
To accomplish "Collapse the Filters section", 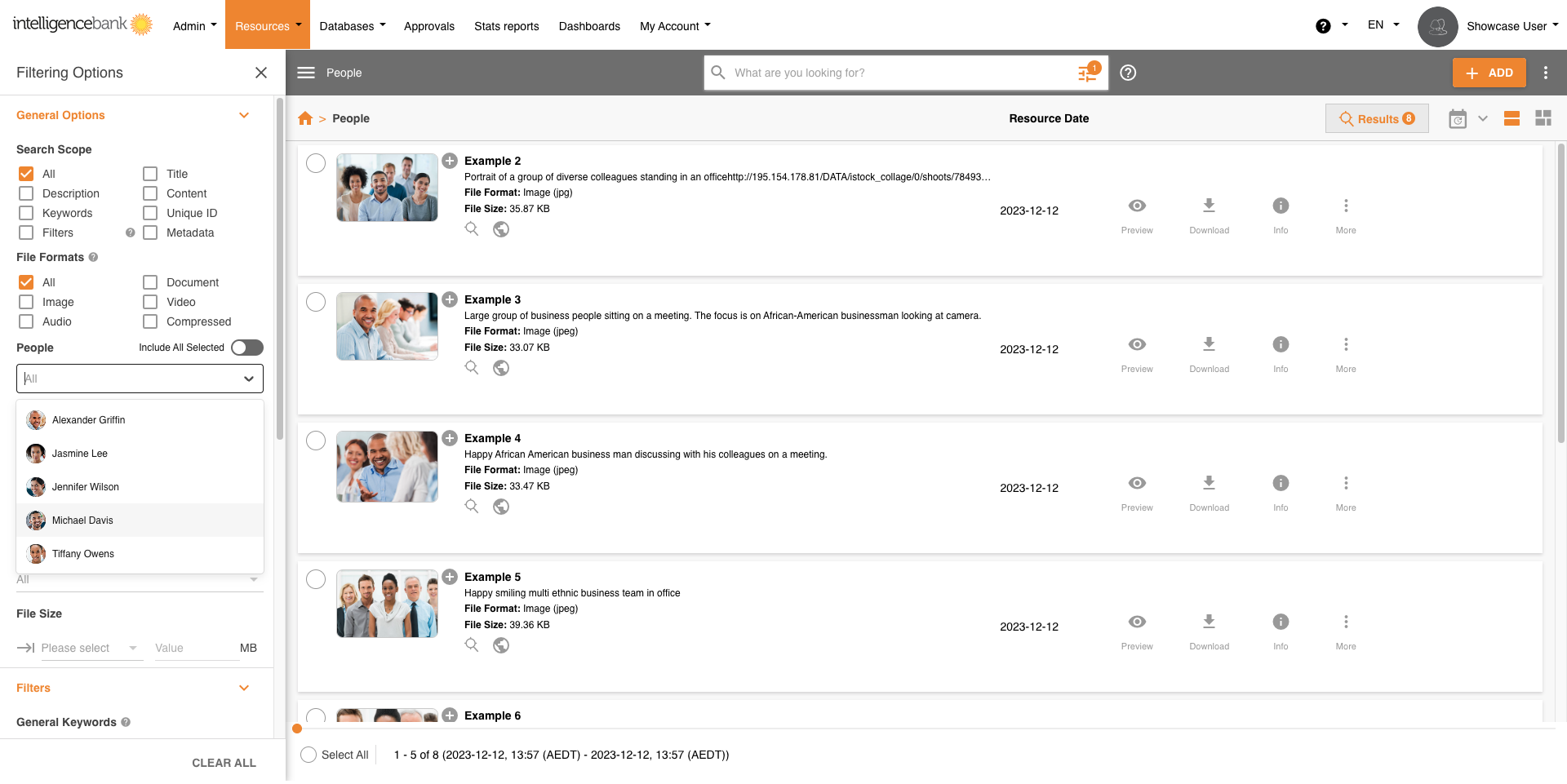I will click(244, 688).
